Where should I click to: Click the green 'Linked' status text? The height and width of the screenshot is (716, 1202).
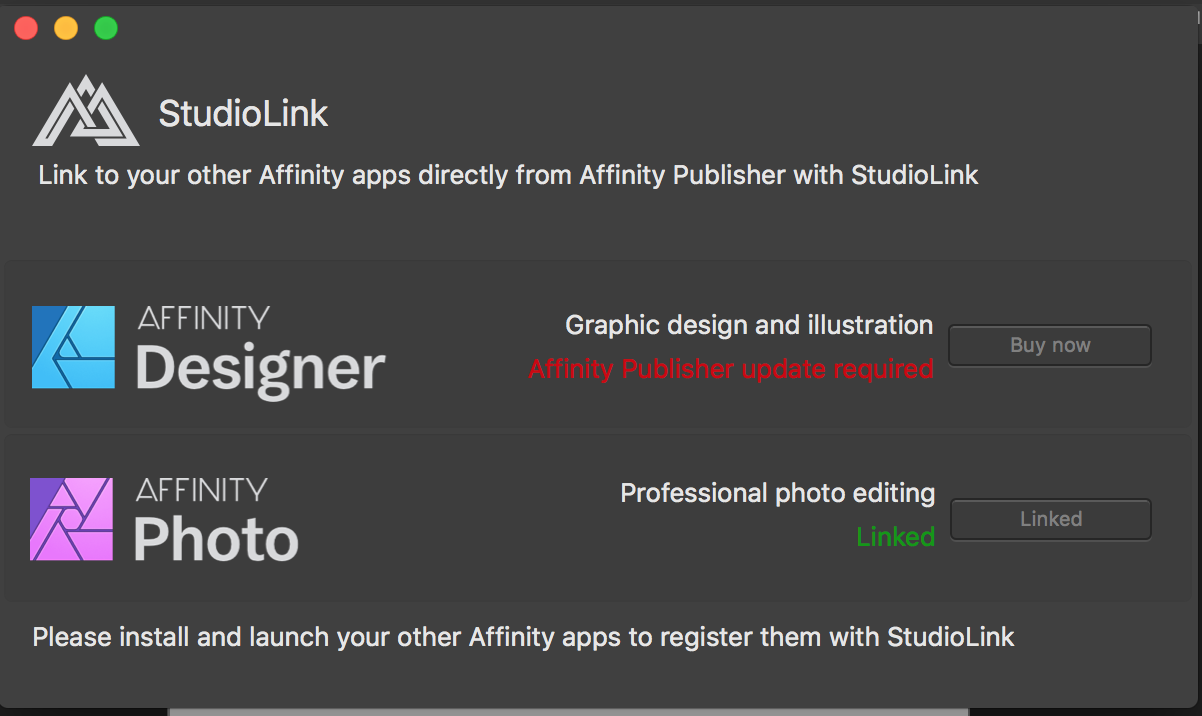click(896, 537)
